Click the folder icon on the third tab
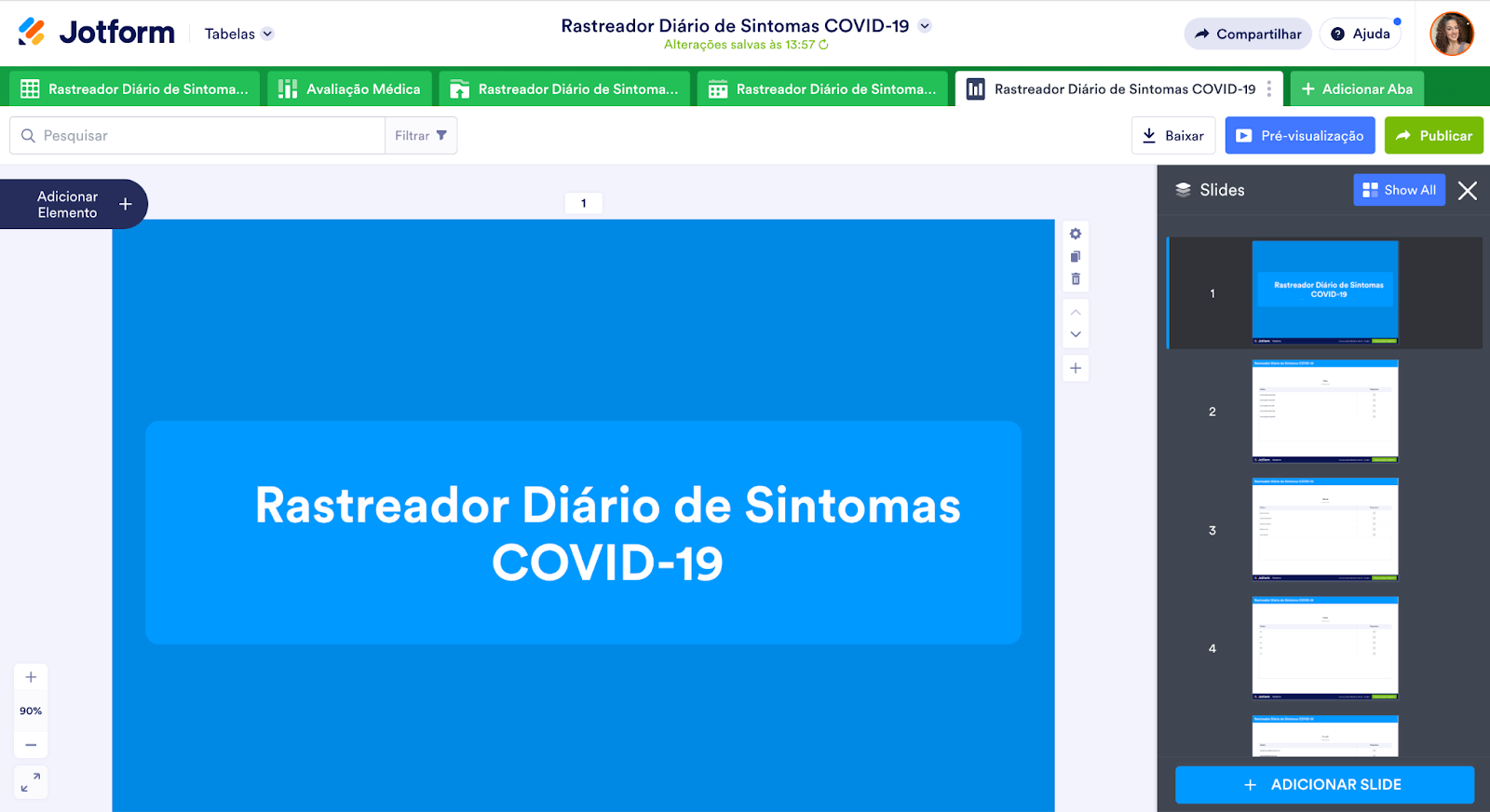Viewport: 1490px width, 812px height. coord(459,89)
